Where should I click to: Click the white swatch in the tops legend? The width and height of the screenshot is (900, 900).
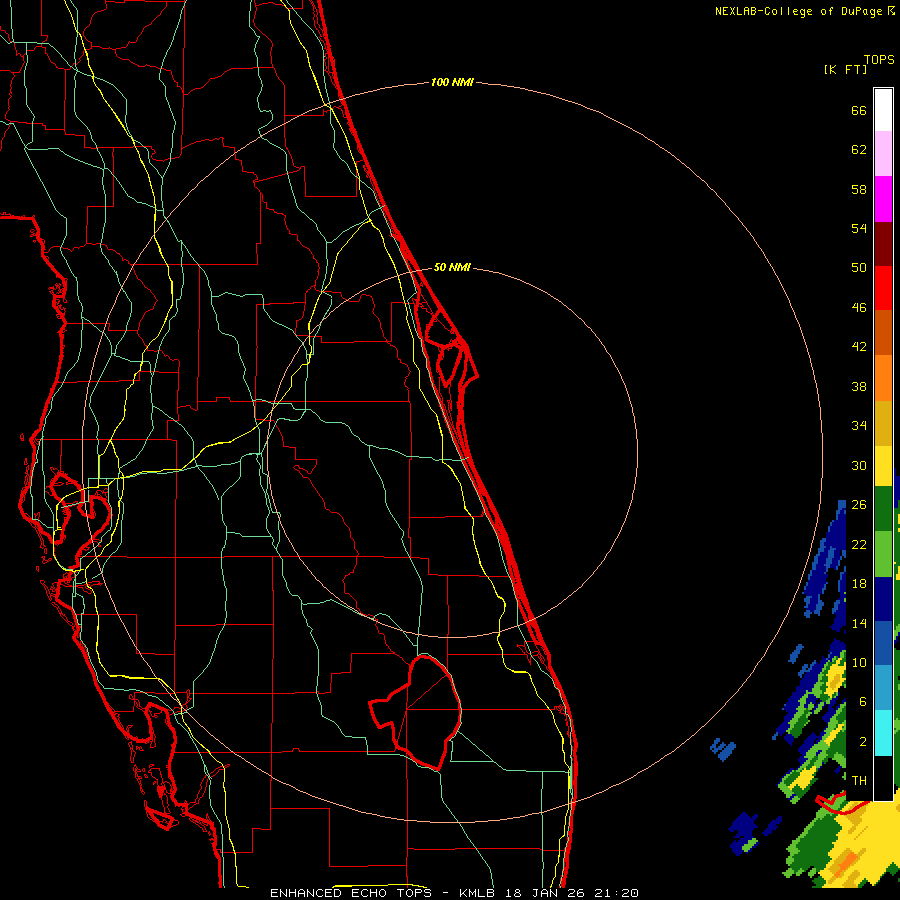coord(883,110)
